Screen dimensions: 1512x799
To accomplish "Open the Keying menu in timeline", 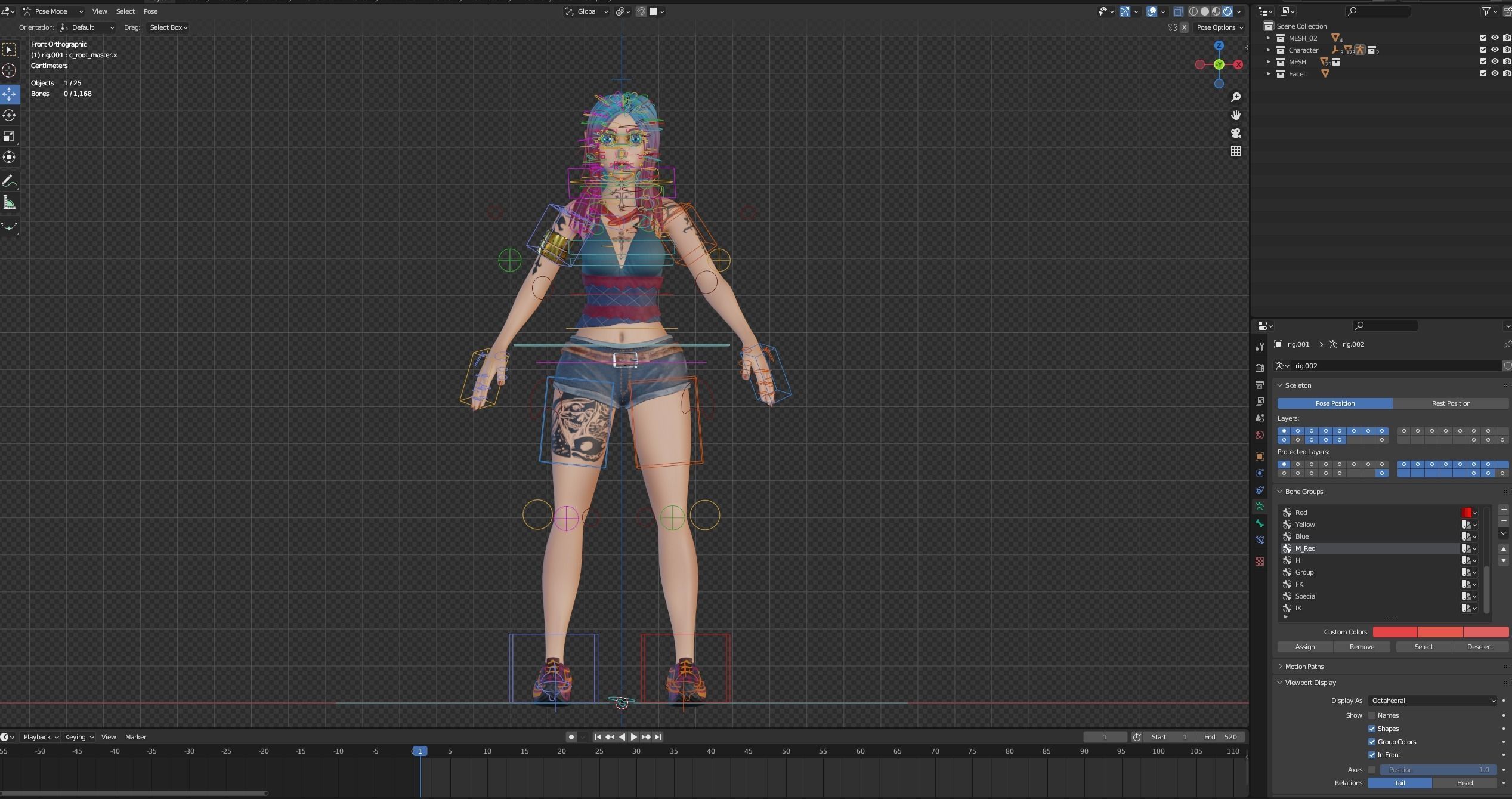I will coord(79,737).
